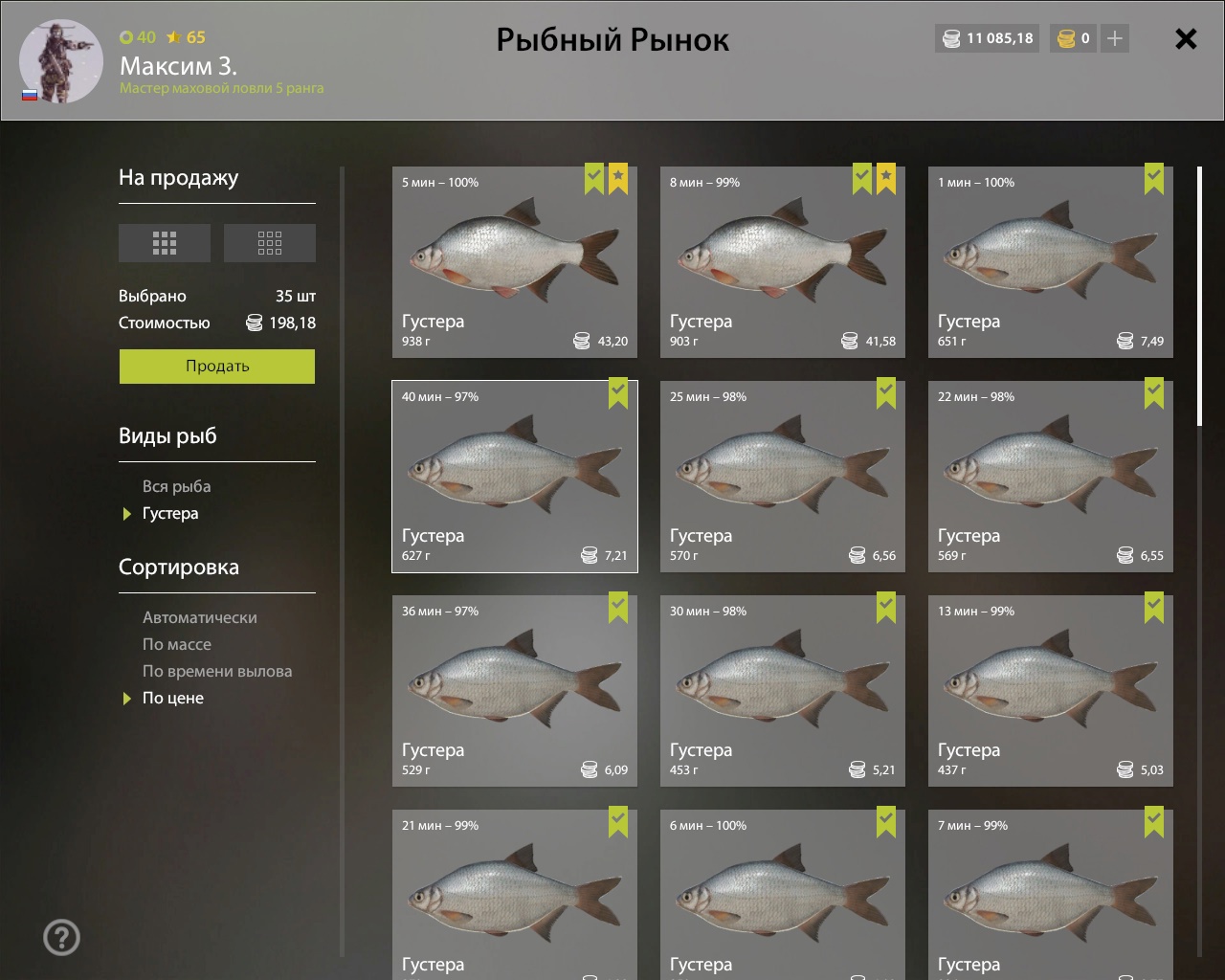Click the green Продать button
This screenshot has width=1225, height=980.
pyautogui.click(x=217, y=367)
